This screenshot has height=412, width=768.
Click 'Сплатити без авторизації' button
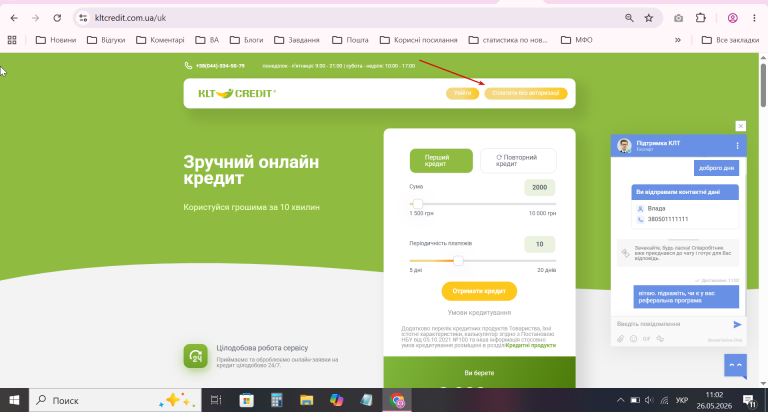[x=526, y=93]
